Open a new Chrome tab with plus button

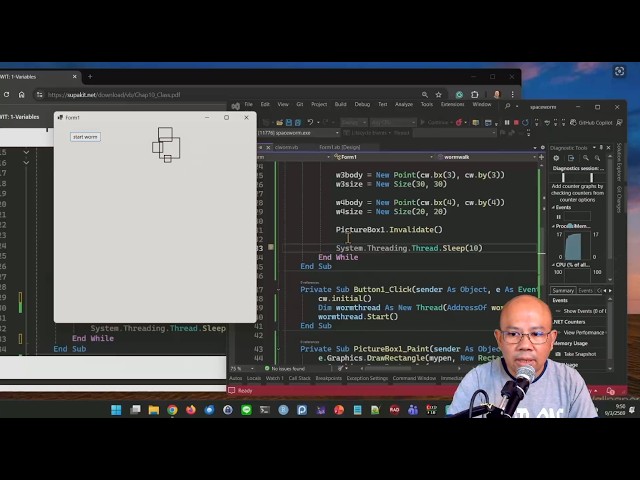90,76
